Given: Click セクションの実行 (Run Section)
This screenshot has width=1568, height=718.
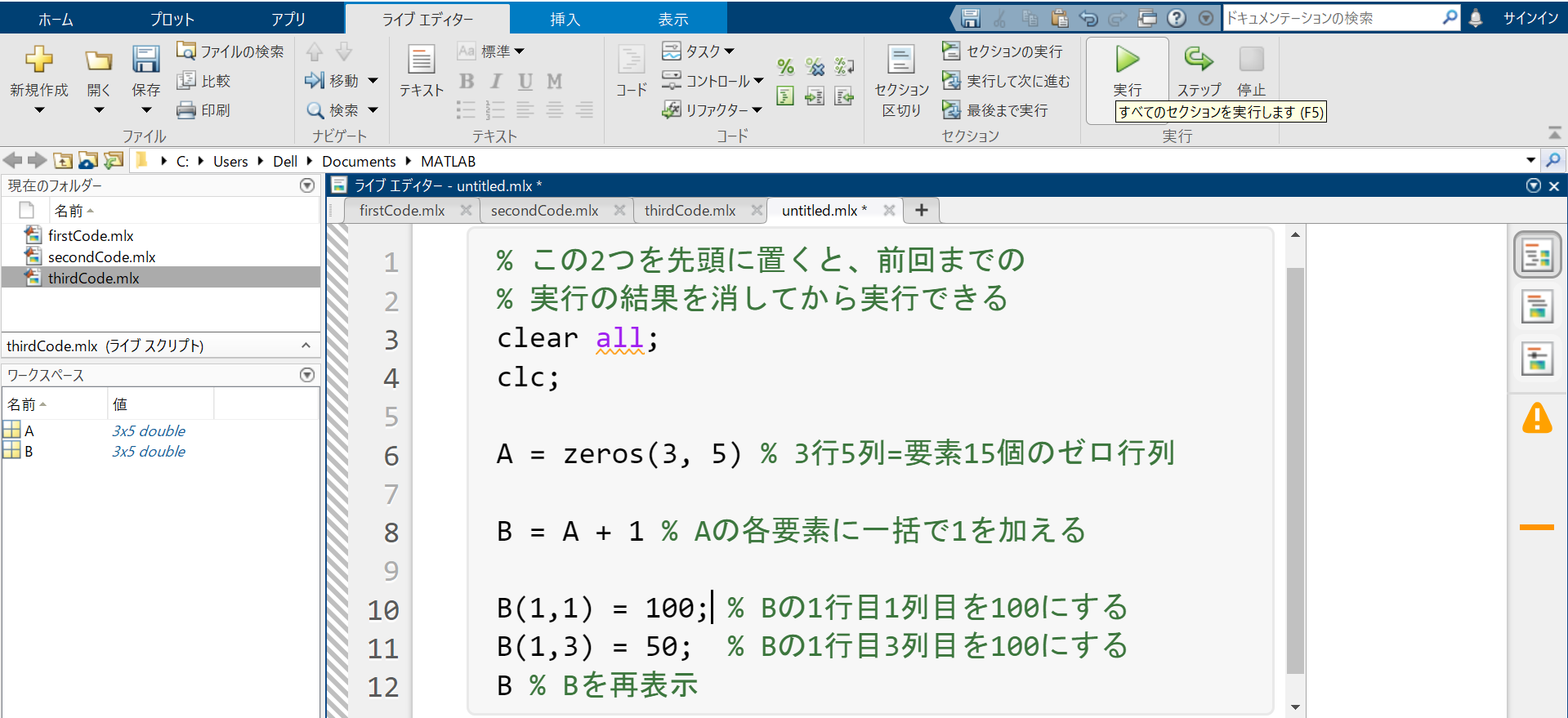Looking at the screenshot, I should (1003, 51).
